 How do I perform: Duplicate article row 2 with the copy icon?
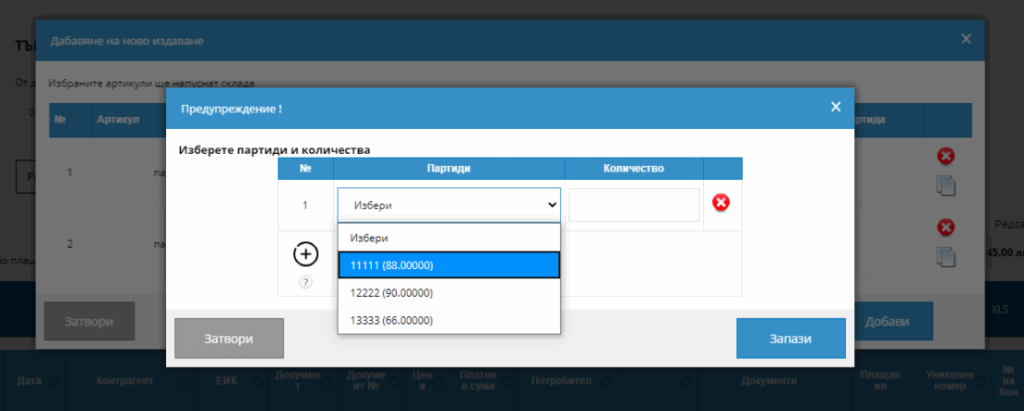click(946, 256)
